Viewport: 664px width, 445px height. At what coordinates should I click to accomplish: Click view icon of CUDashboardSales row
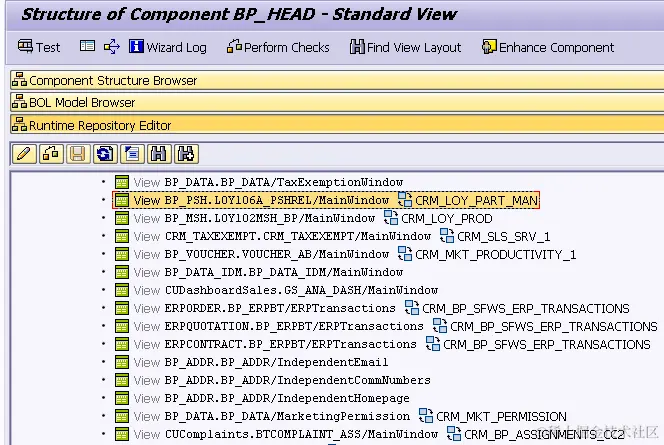coord(122,290)
